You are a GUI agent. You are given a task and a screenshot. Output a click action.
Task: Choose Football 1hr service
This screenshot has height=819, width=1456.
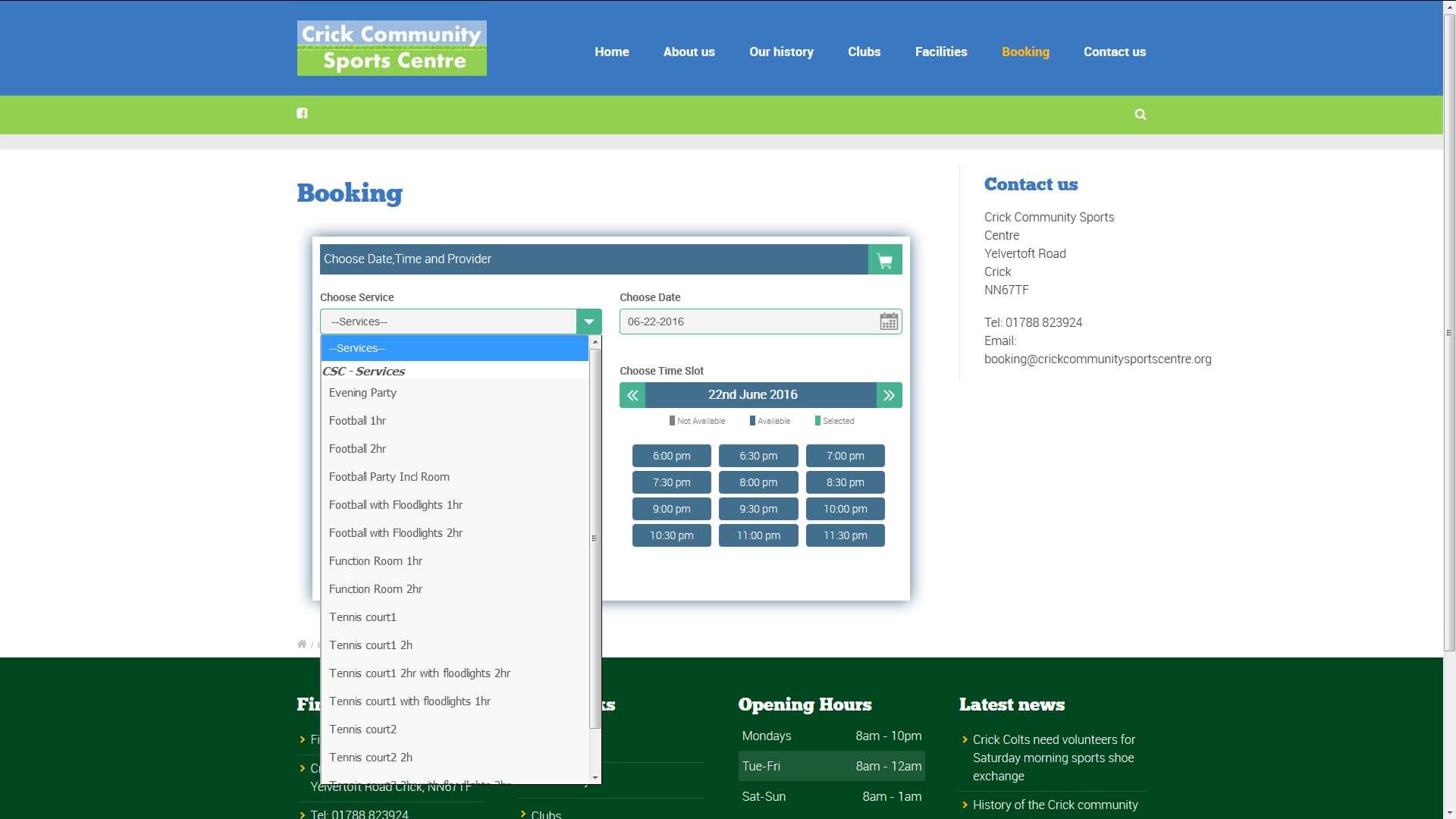[x=454, y=421]
